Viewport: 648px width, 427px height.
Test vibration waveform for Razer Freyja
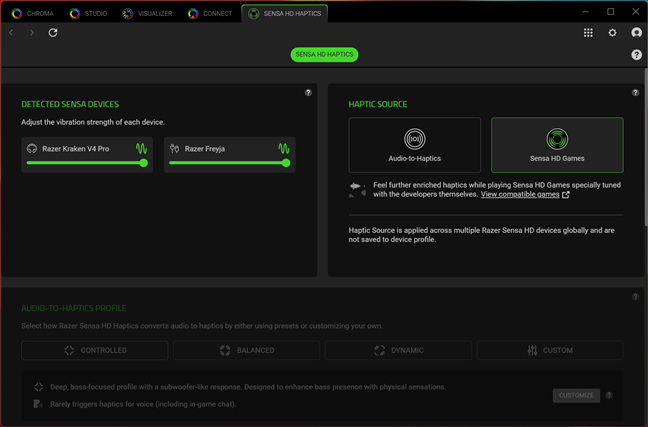[284, 149]
